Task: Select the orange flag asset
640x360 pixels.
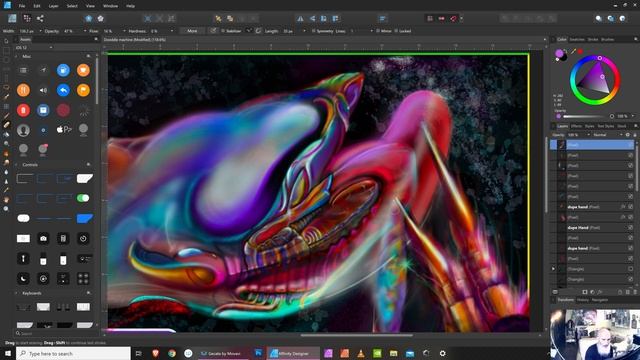Action: [83, 90]
